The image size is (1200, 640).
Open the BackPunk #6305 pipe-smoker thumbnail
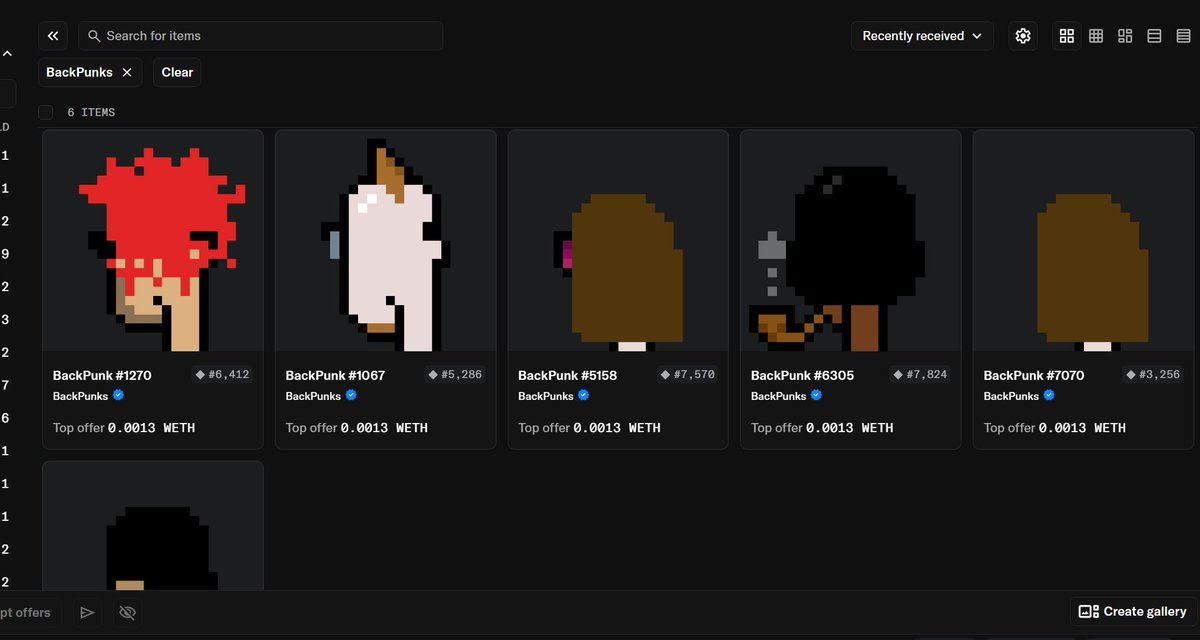click(x=851, y=240)
